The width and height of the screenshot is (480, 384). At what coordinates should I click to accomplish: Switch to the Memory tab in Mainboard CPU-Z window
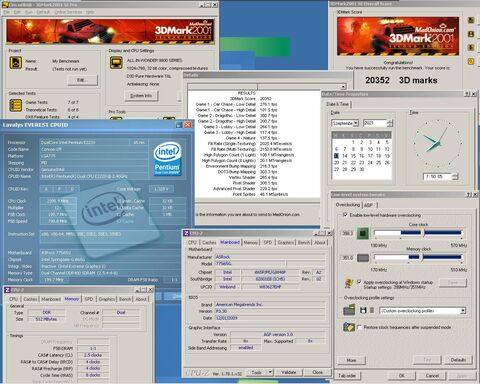[x=251, y=242]
